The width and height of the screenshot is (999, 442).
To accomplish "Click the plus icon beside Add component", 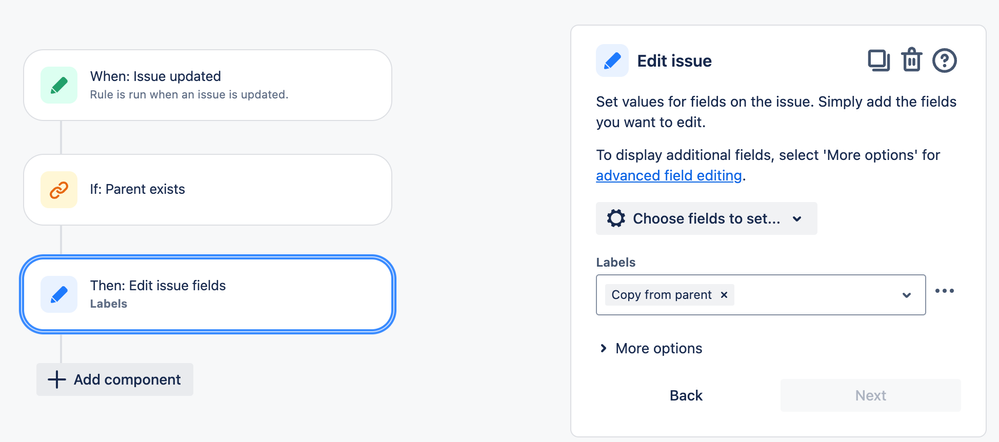I will click(57, 380).
